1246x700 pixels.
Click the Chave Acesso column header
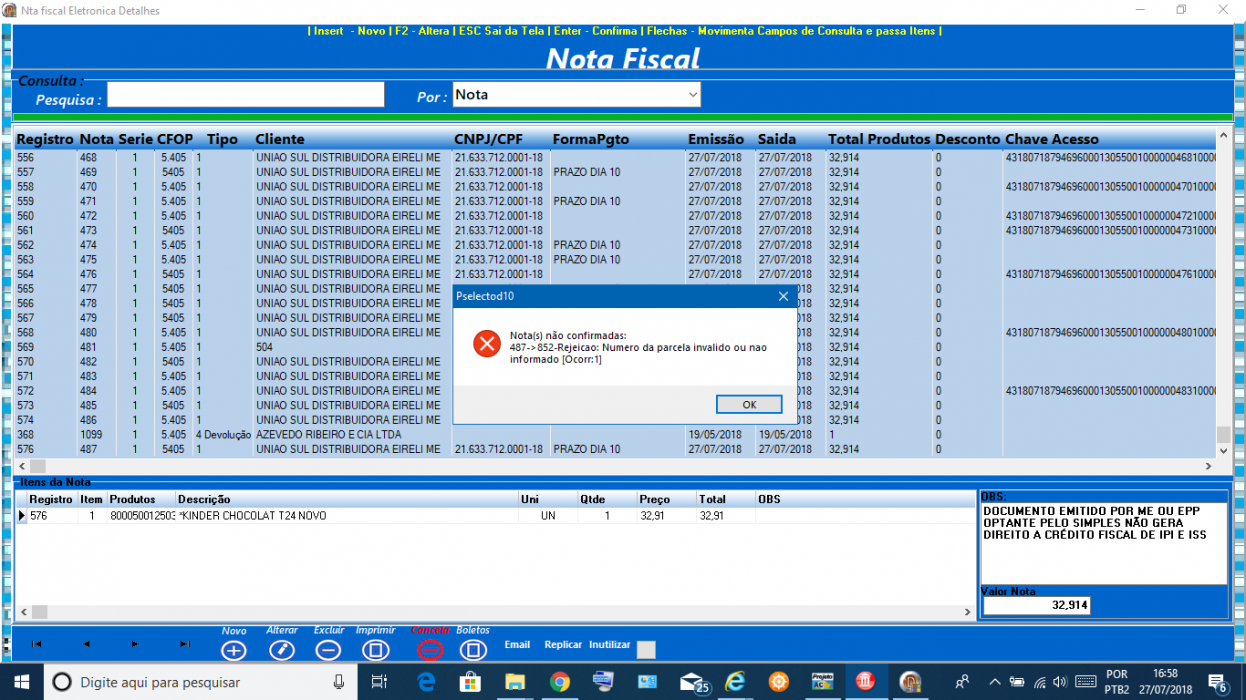click(x=1052, y=139)
